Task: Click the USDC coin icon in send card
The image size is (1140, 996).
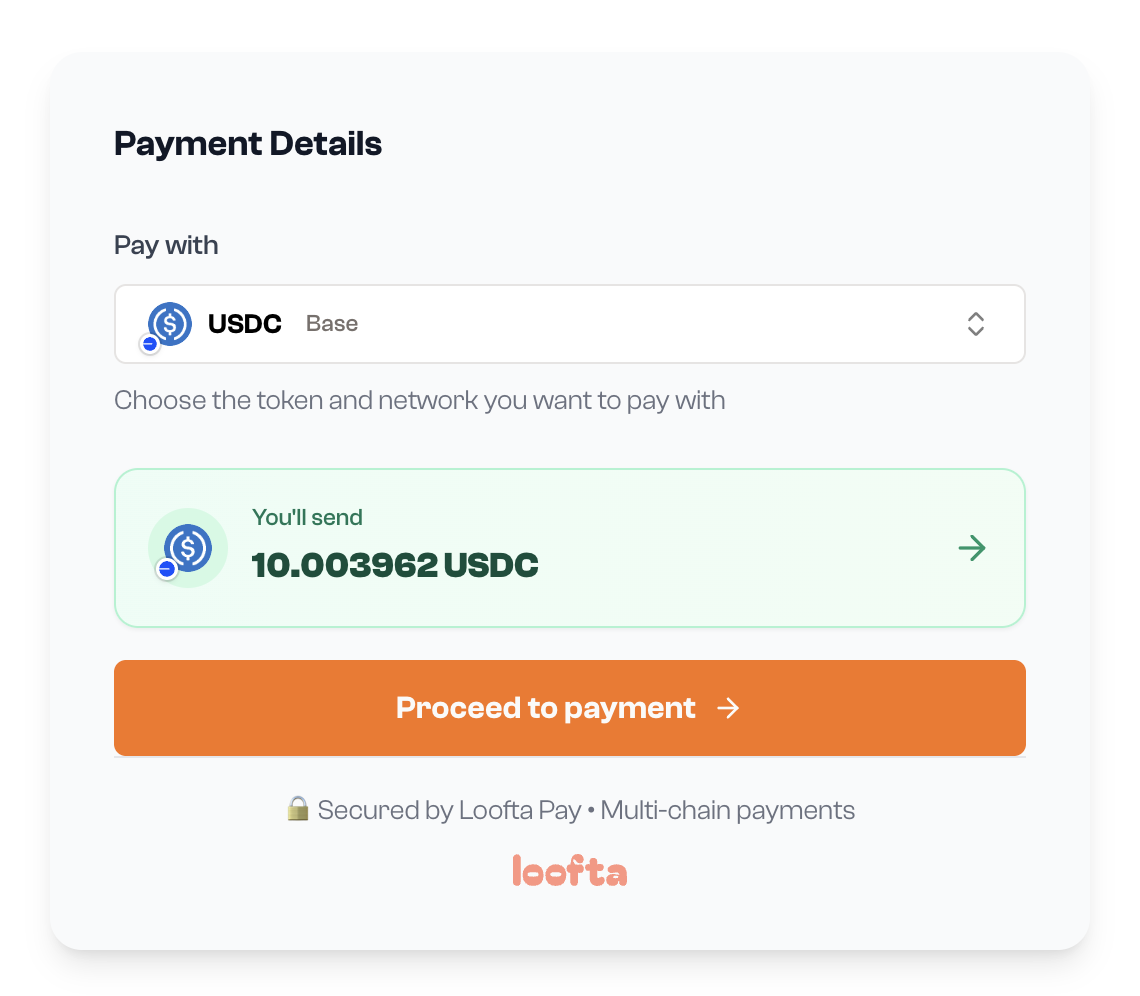Action: pos(189,547)
